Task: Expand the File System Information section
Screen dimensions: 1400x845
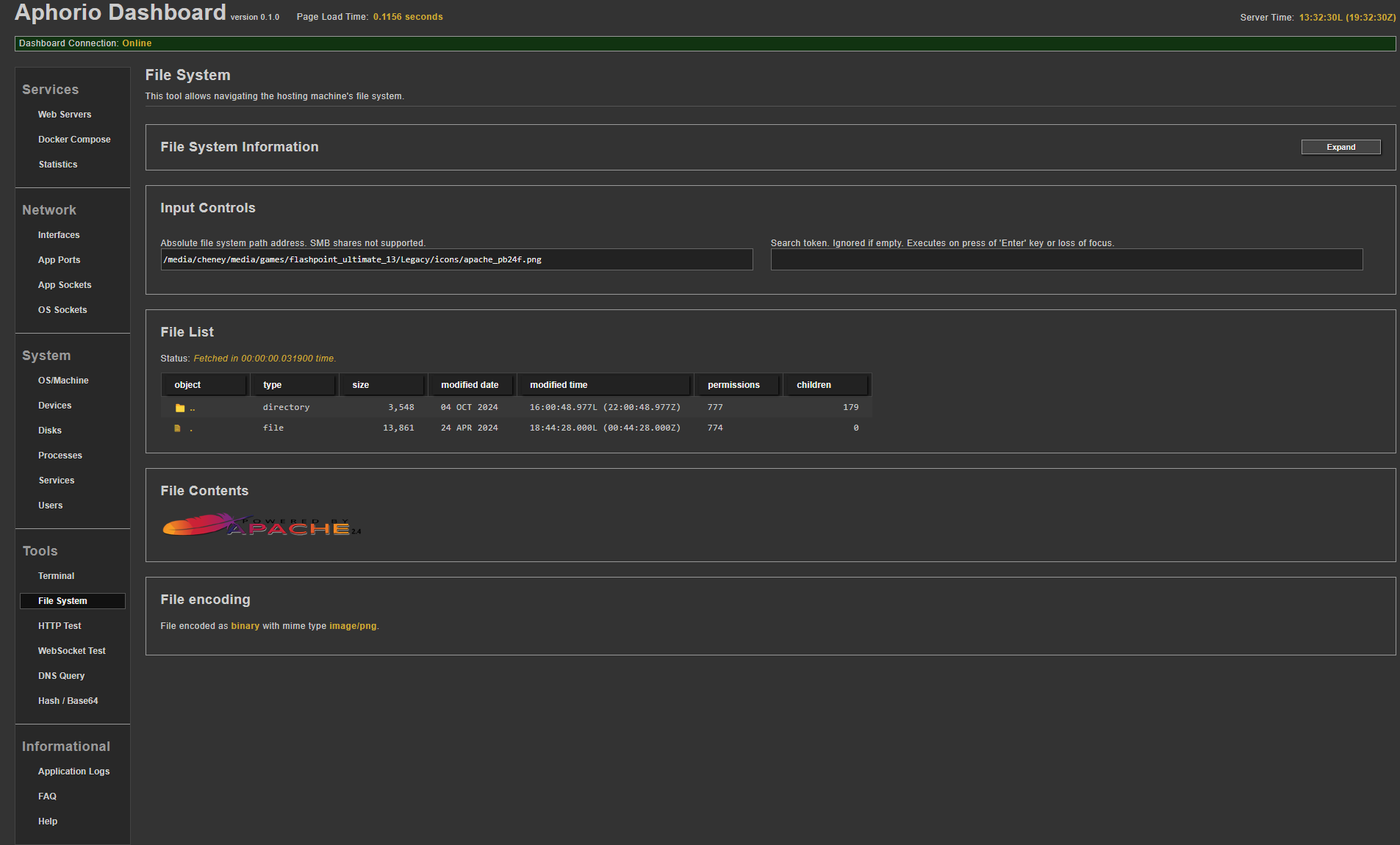Action: tap(1340, 147)
